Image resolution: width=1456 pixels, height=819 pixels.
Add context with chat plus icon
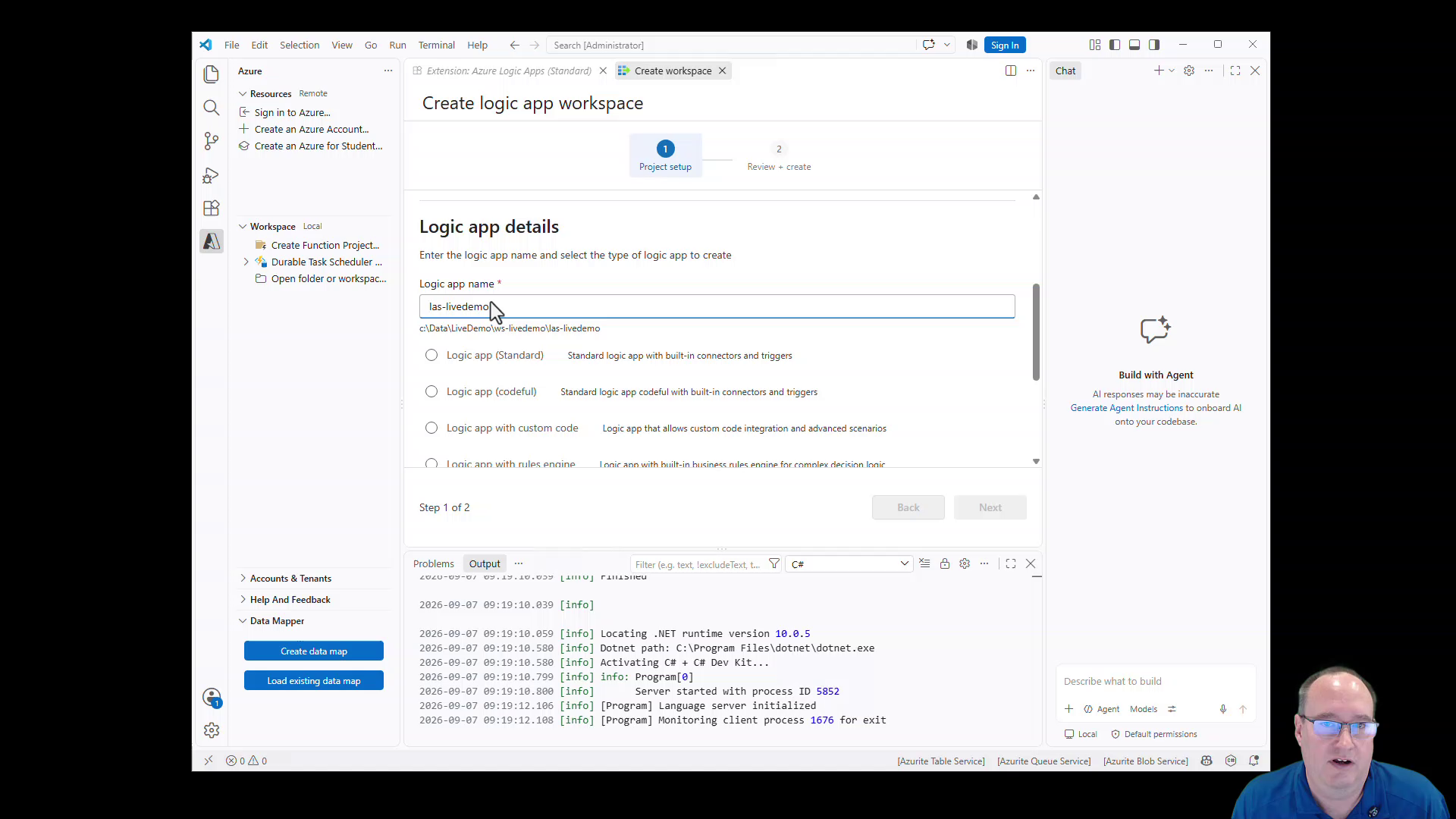tap(1069, 709)
